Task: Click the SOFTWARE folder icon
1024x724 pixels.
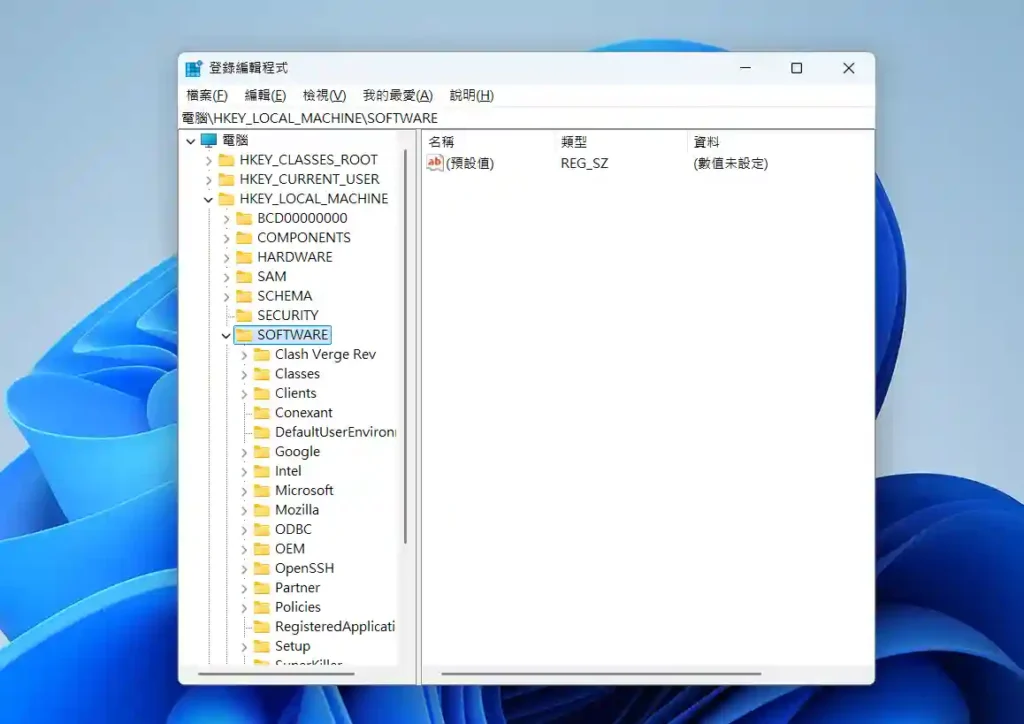Action: coord(244,335)
